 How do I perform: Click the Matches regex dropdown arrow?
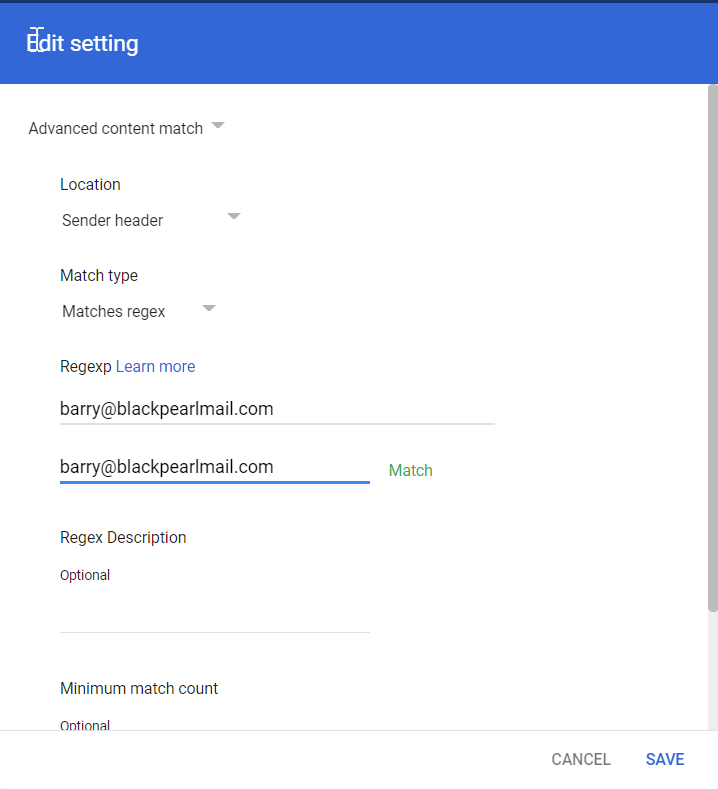[x=209, y=308]
